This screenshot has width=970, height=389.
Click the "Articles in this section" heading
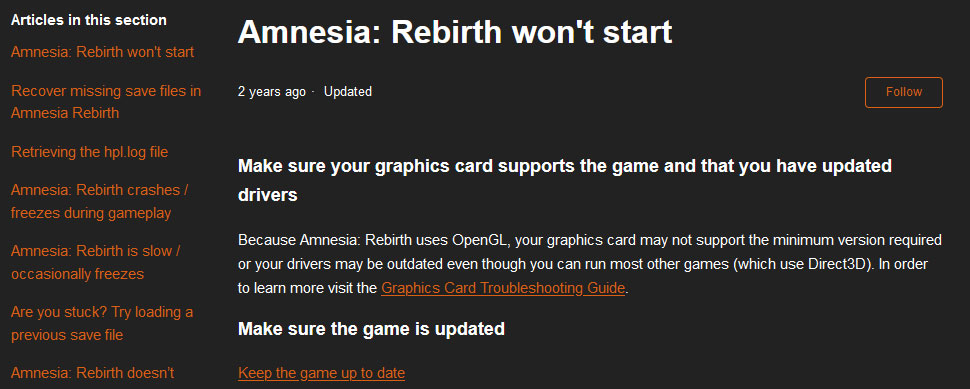(x=88, y=20)
